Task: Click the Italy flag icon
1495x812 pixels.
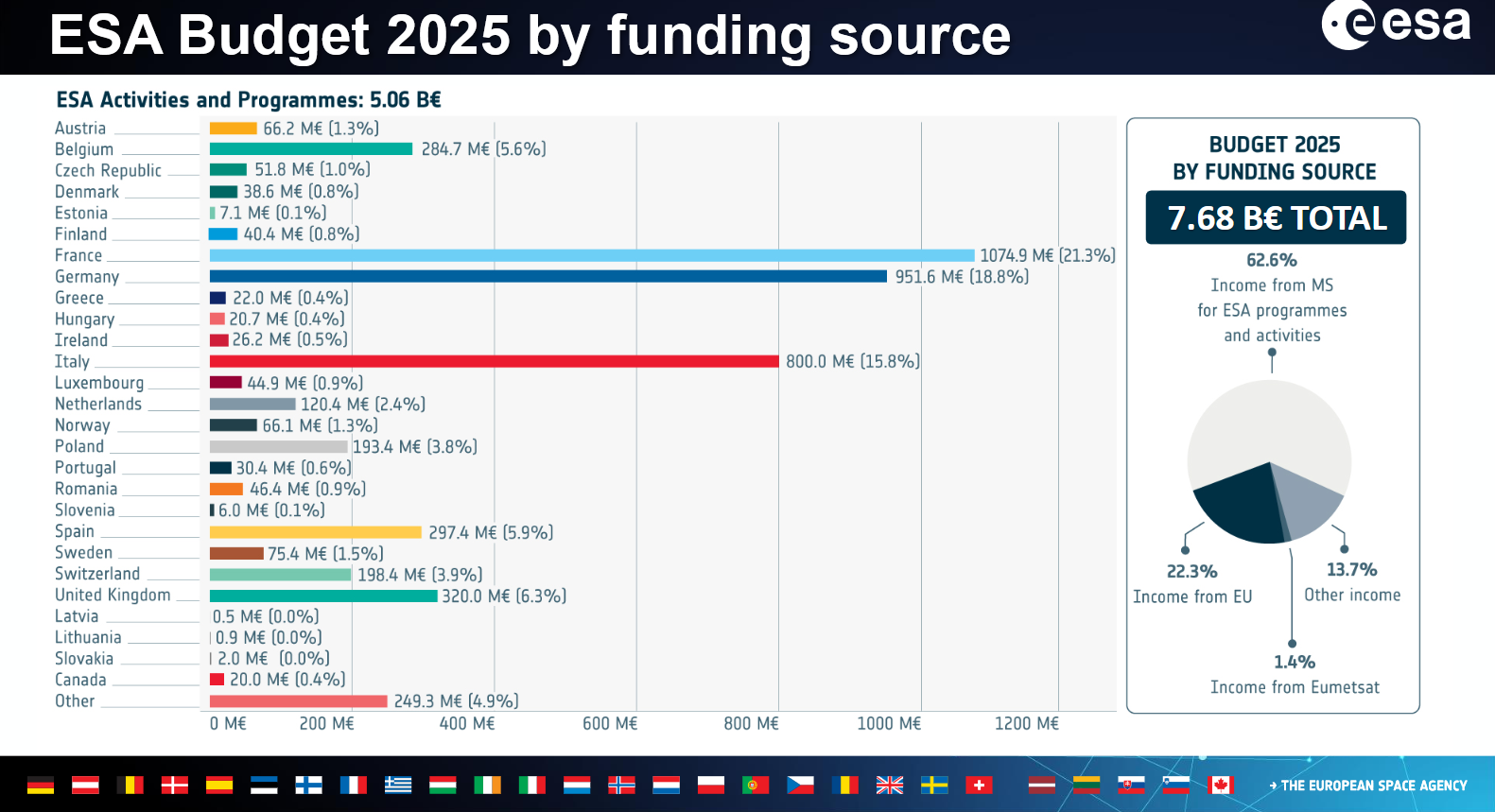Action: [532, 785]
